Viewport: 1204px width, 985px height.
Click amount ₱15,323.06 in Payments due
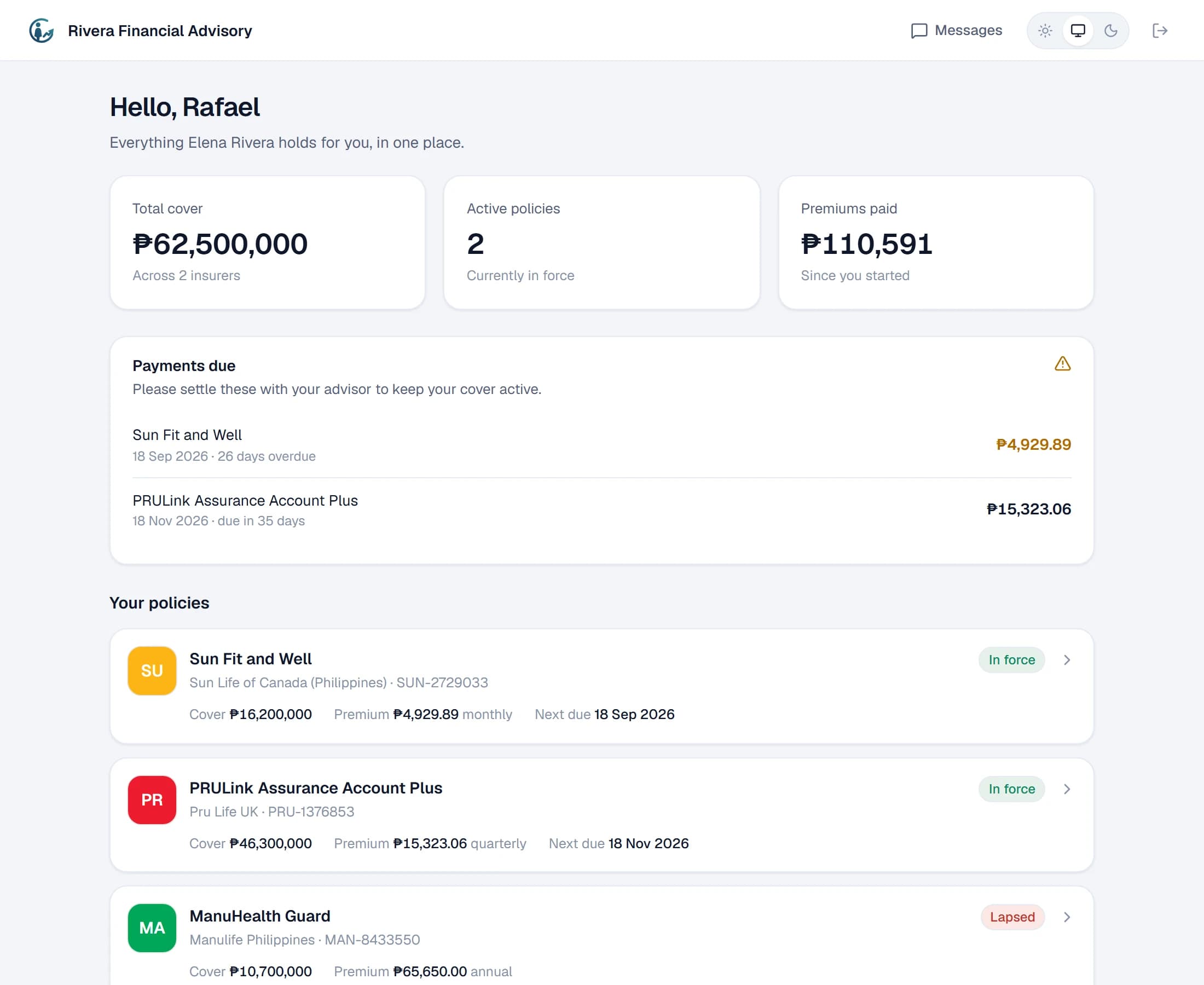(1029, 509)
